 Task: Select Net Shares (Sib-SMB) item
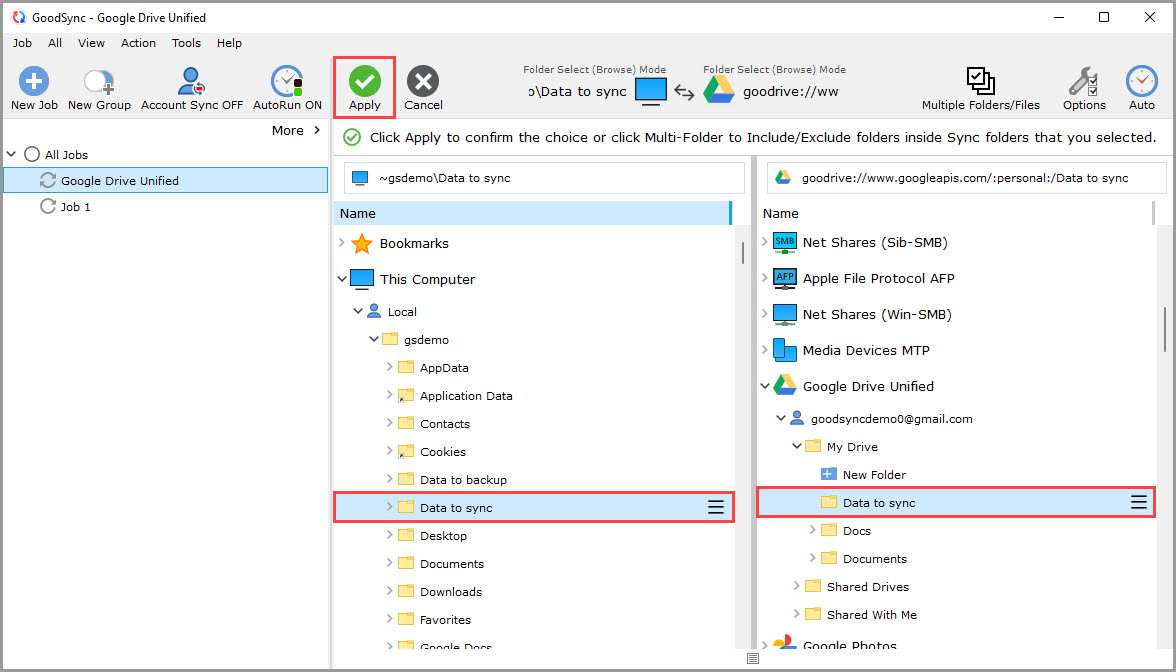click(874, 242)
